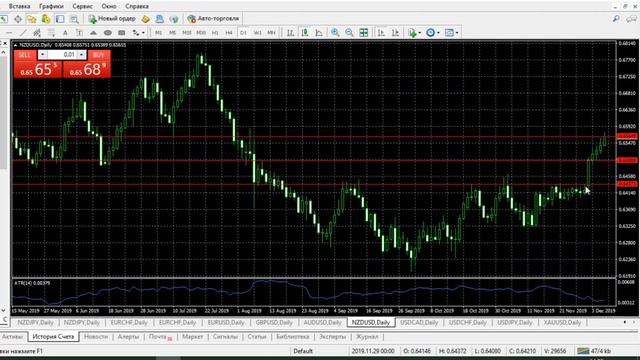Open the Navigator folder-star icon
Viewport: 640px width, 360px height.
tap(32, 19)
